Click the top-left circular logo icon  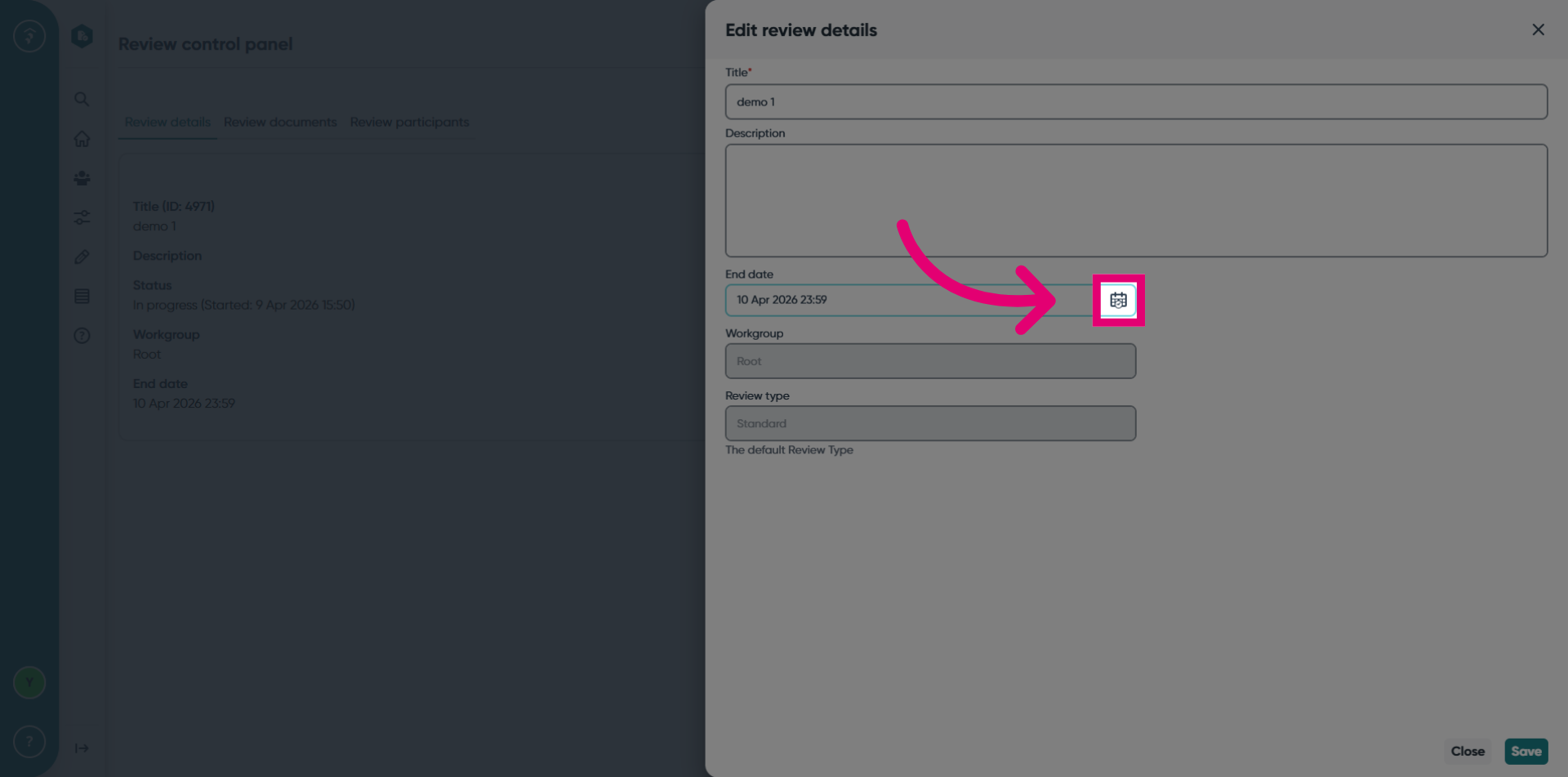[x=29, y=36]
